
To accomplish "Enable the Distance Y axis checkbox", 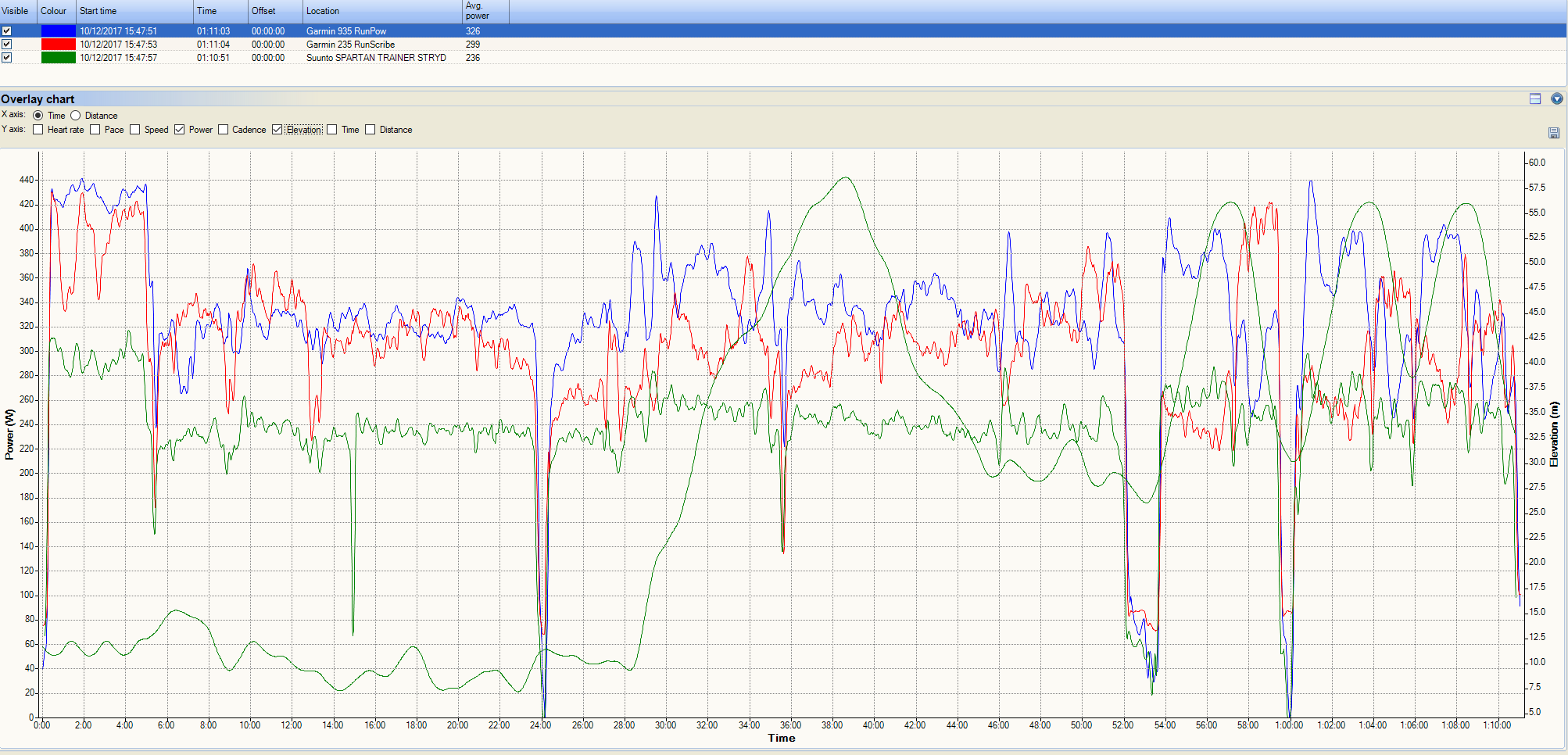I will click(371, 130).
